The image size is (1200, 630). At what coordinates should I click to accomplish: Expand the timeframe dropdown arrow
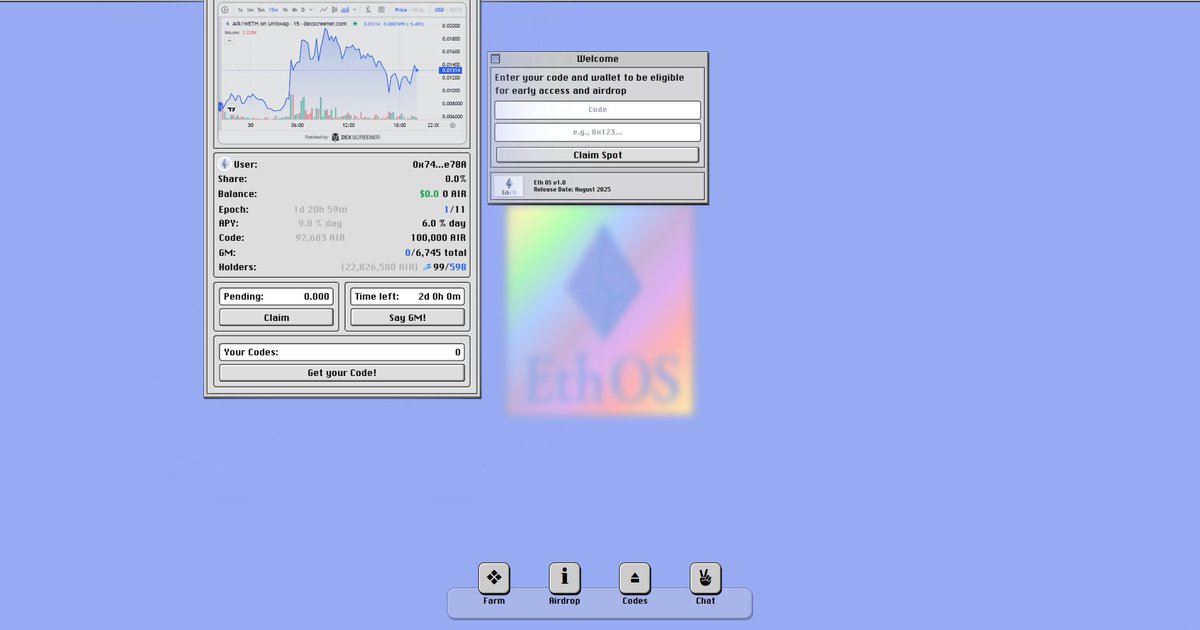[311, 10]
